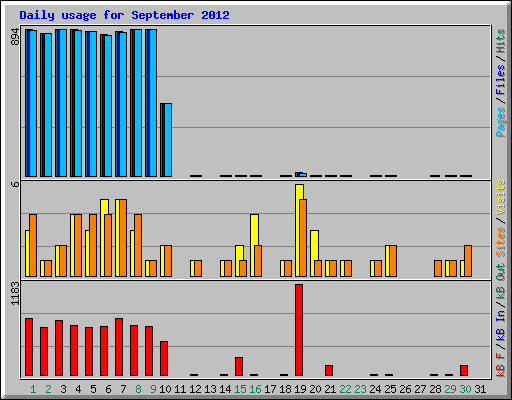The height and width of the screenshot is (400, 512).
Task: Click day label 19 on the x-axis
Action: [x=300, y=389]
